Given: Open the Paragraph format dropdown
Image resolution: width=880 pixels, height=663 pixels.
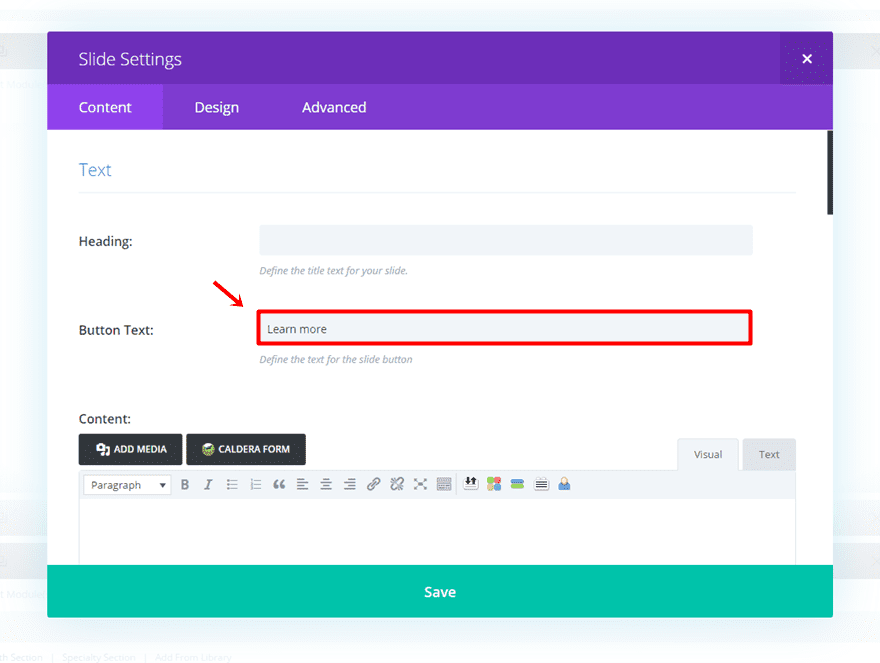Looking at the screenshot, I should (128, 485).
